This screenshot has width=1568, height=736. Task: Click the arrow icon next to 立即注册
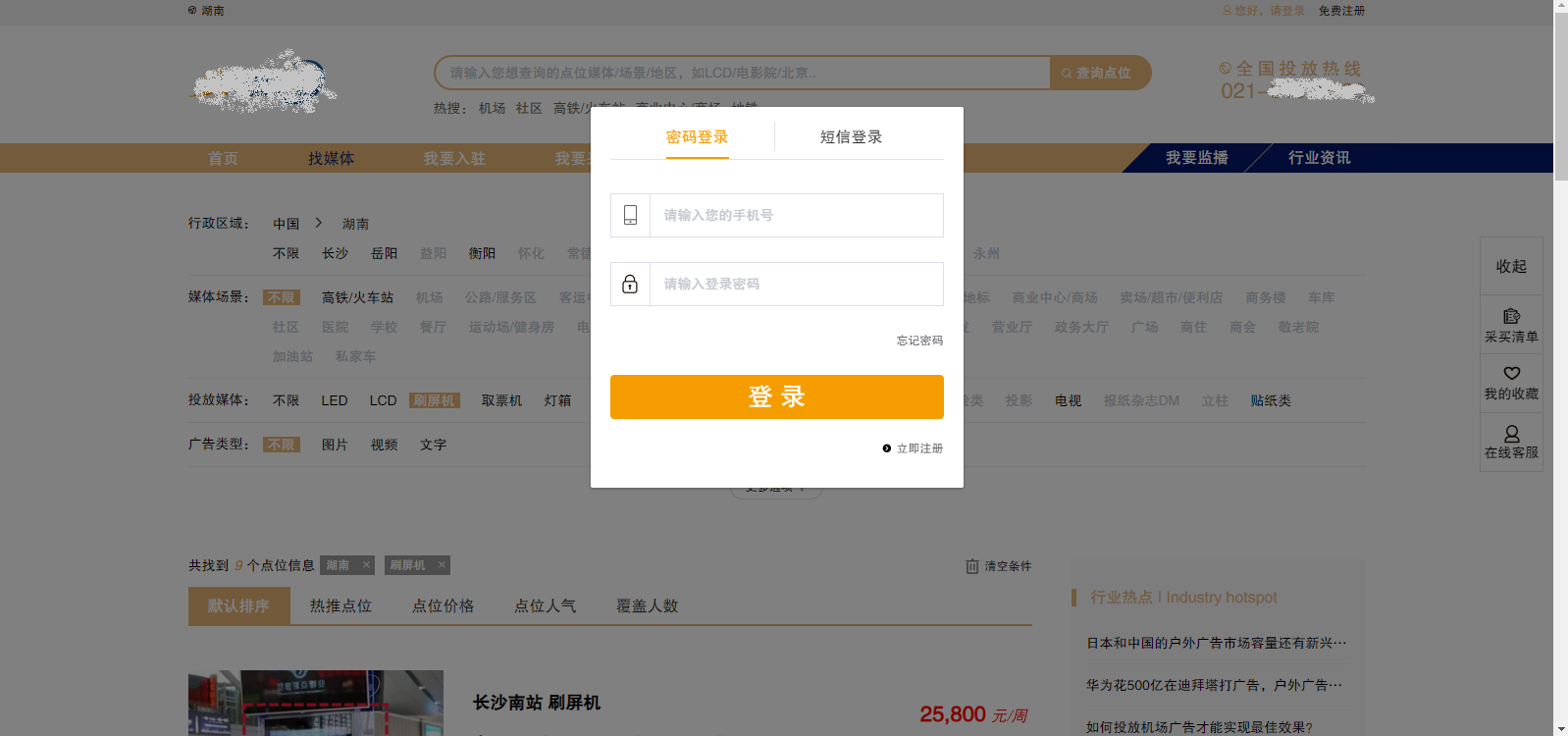point(887,448)
